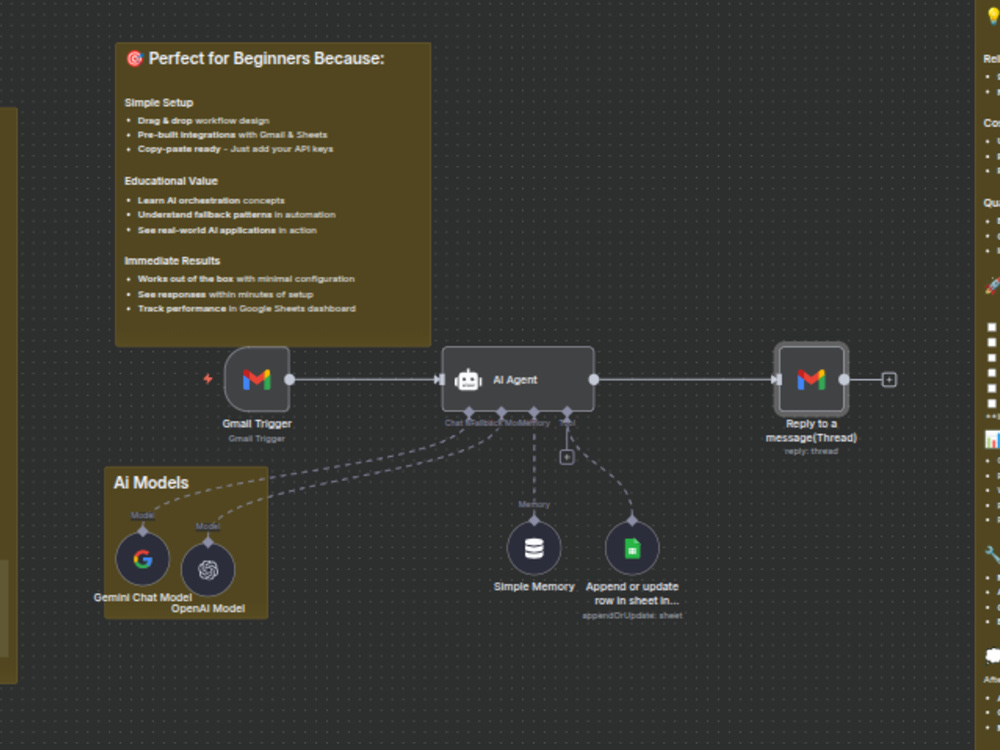Image resolution: width=1000 pixels, height=750 pixels.
Task: Click AI Agent Fallback Model diamond connector
Action: pos(501,412)
